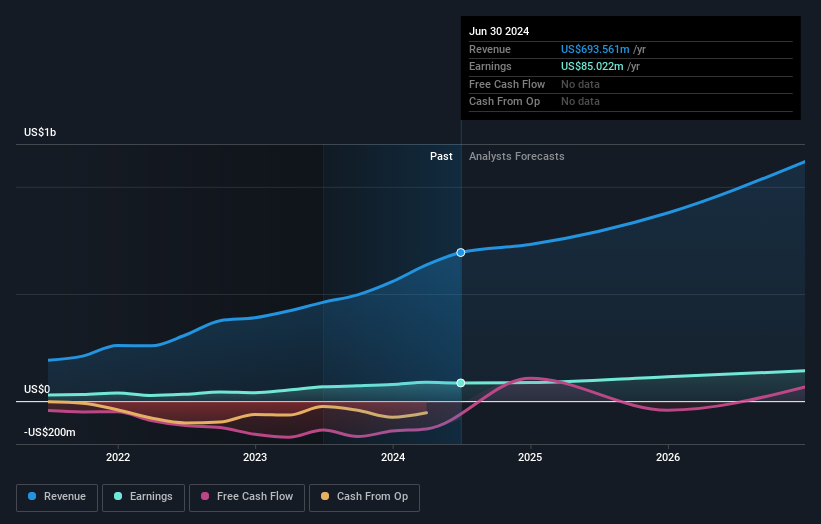Viewport: 821px width, 524px height.
Task: Toggle the Free Cash Flow legend button
Action: (x=247, y=497)
